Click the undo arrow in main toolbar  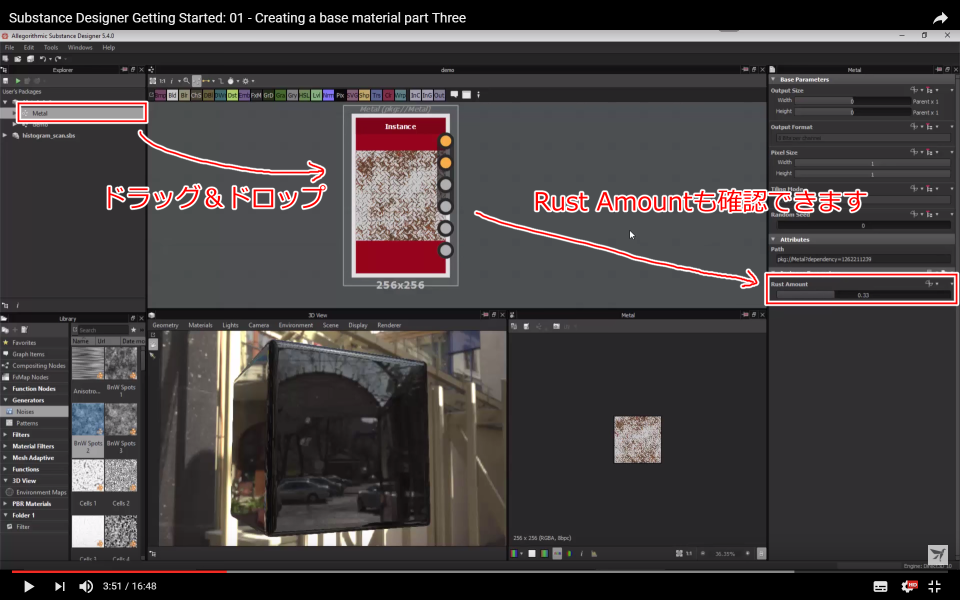42,59
